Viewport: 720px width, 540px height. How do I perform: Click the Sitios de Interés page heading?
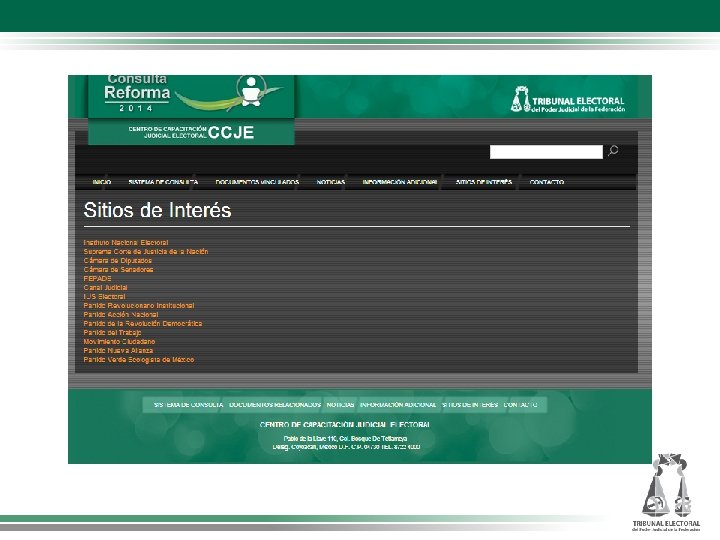158,210
